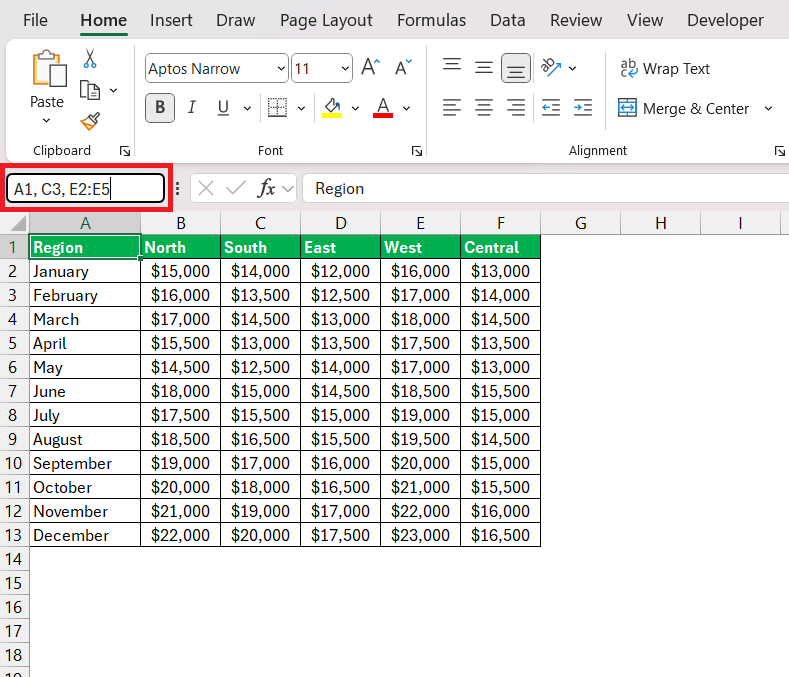Viewport: 789px width, 677px height.
Task: Click the Copy icon
Action: 90,91
